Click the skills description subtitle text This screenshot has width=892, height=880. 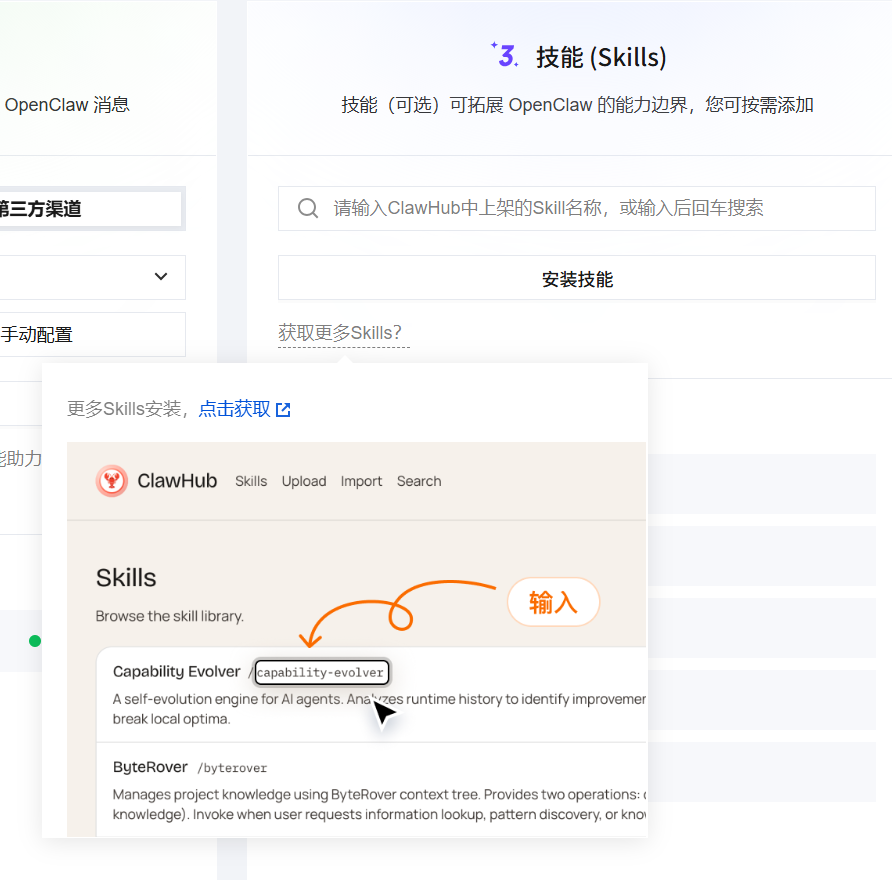577,105
